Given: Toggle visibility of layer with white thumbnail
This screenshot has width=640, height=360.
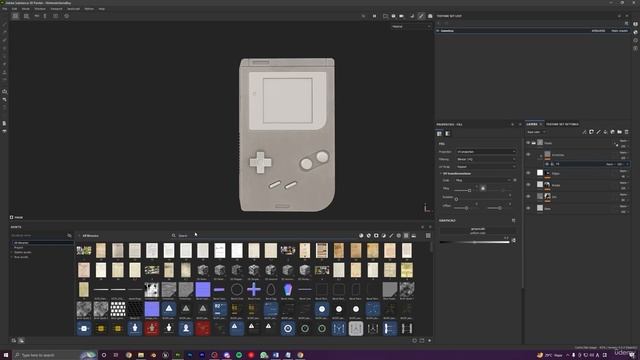Looking at the screenshot, I should coord(528,173).
